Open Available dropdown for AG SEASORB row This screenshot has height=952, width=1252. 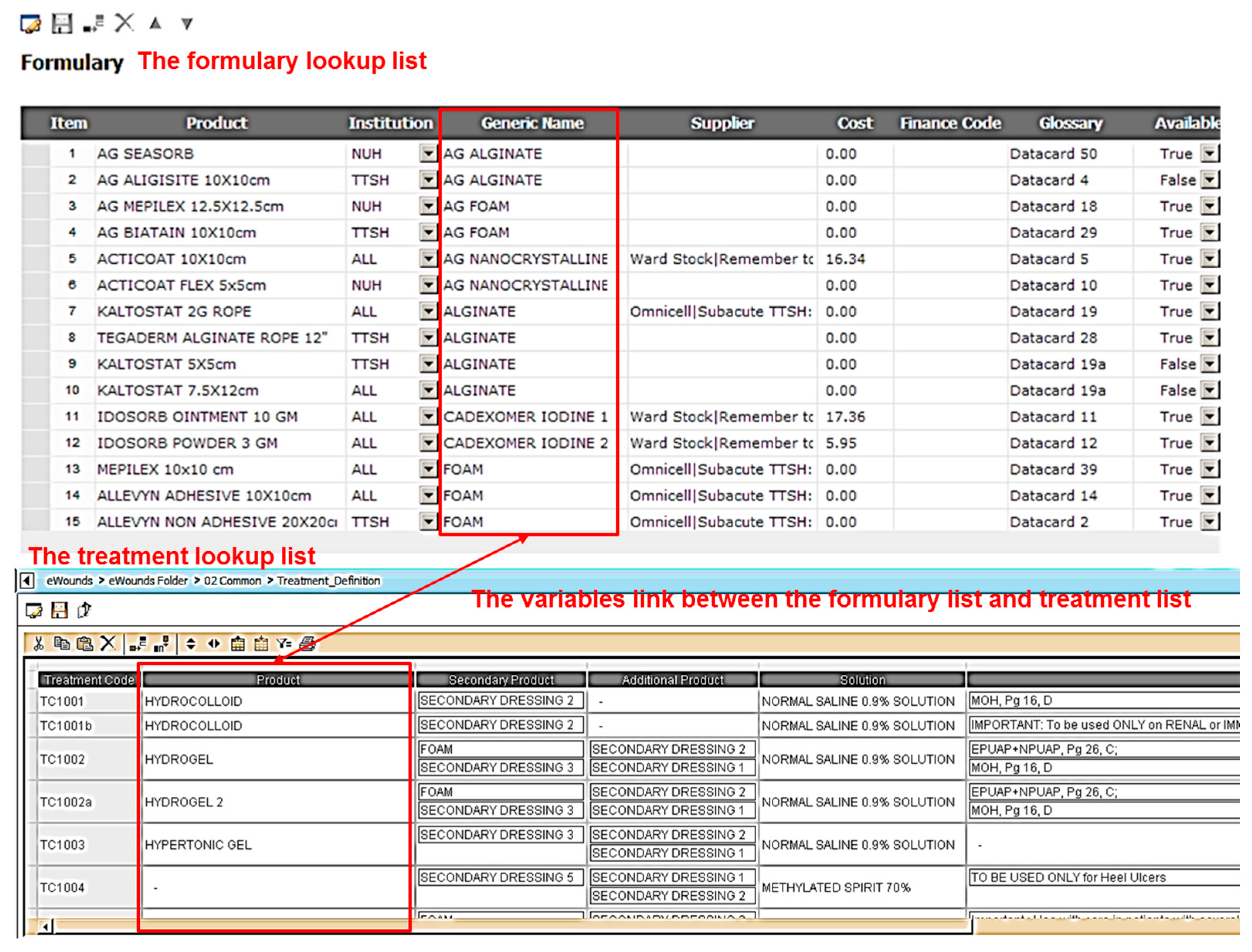click(x=1210, y=154)
